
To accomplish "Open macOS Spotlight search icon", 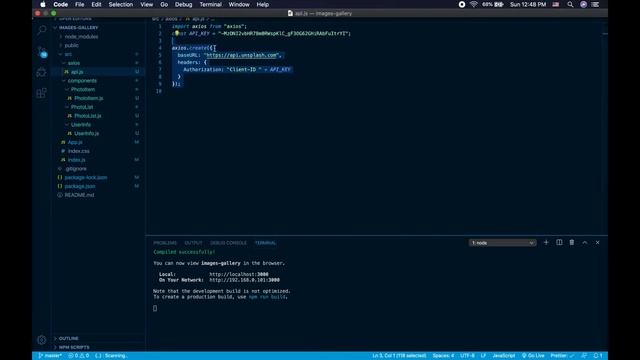I will pos(570,4).
